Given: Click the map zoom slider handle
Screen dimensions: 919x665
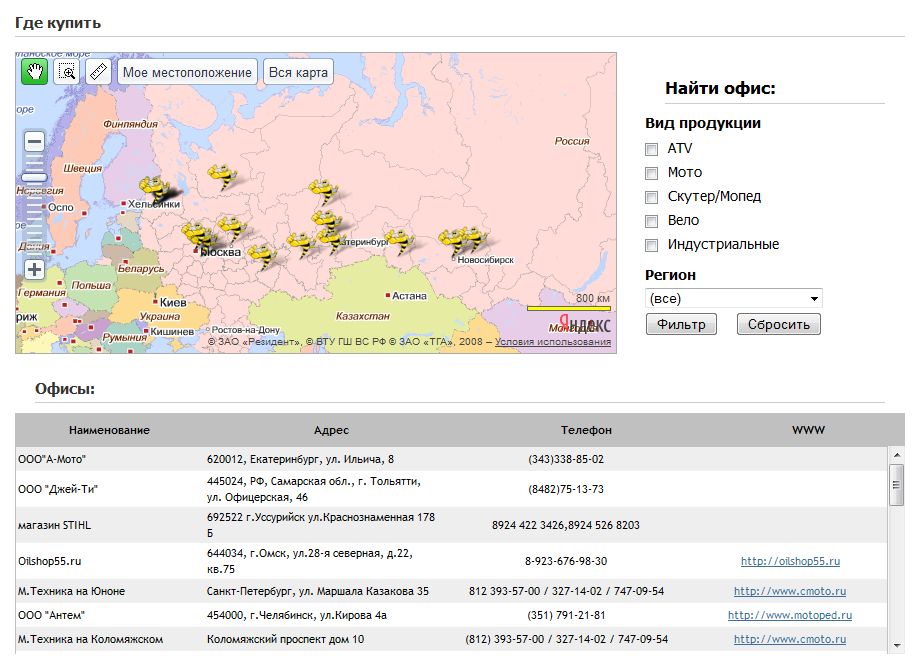Looking at the screenshot, I should coord(33,177).
